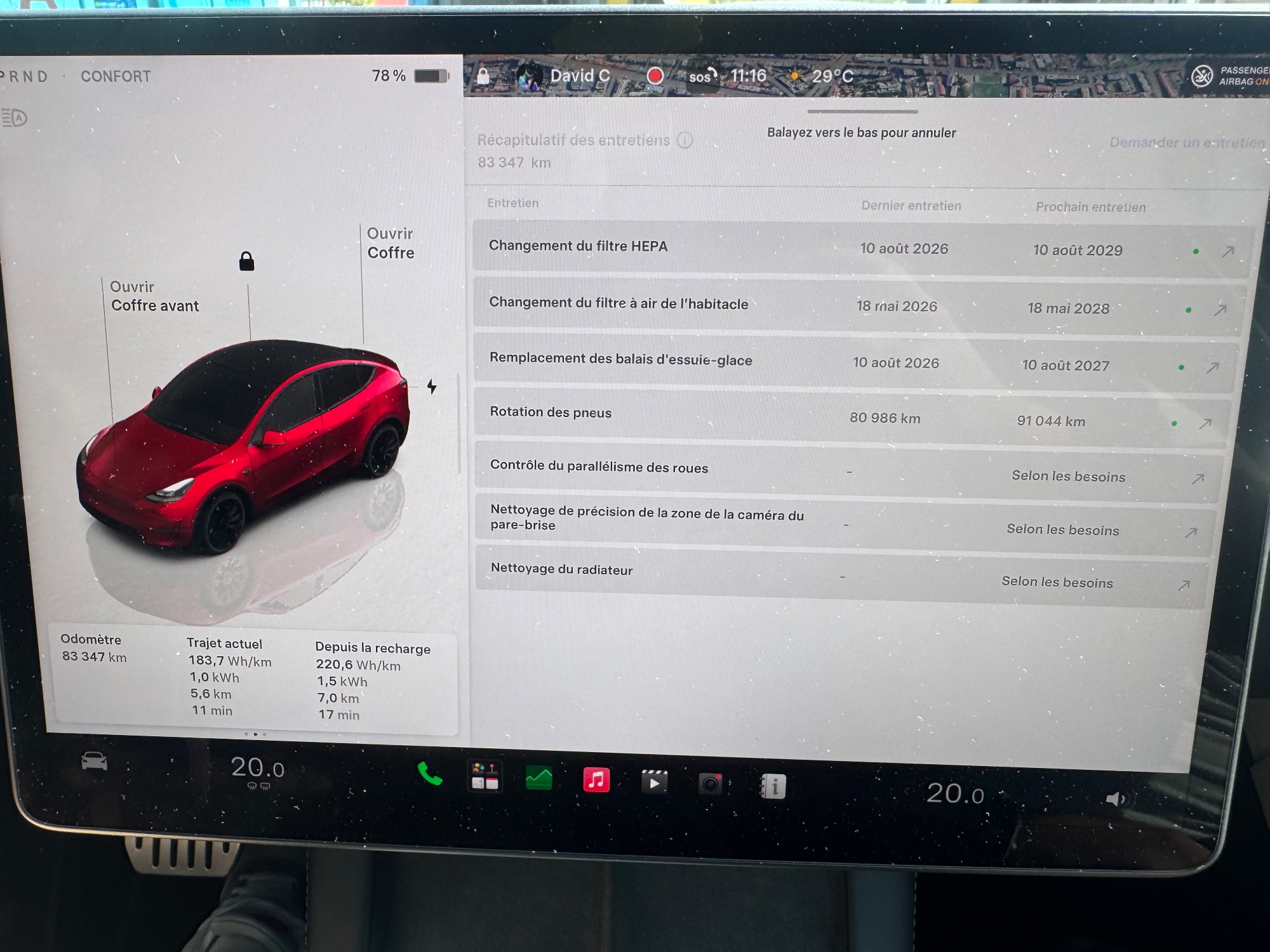Viewport: 1270px width, 952px height.
Task: Tap the Odomètre card heading
Action: (91, 639)
